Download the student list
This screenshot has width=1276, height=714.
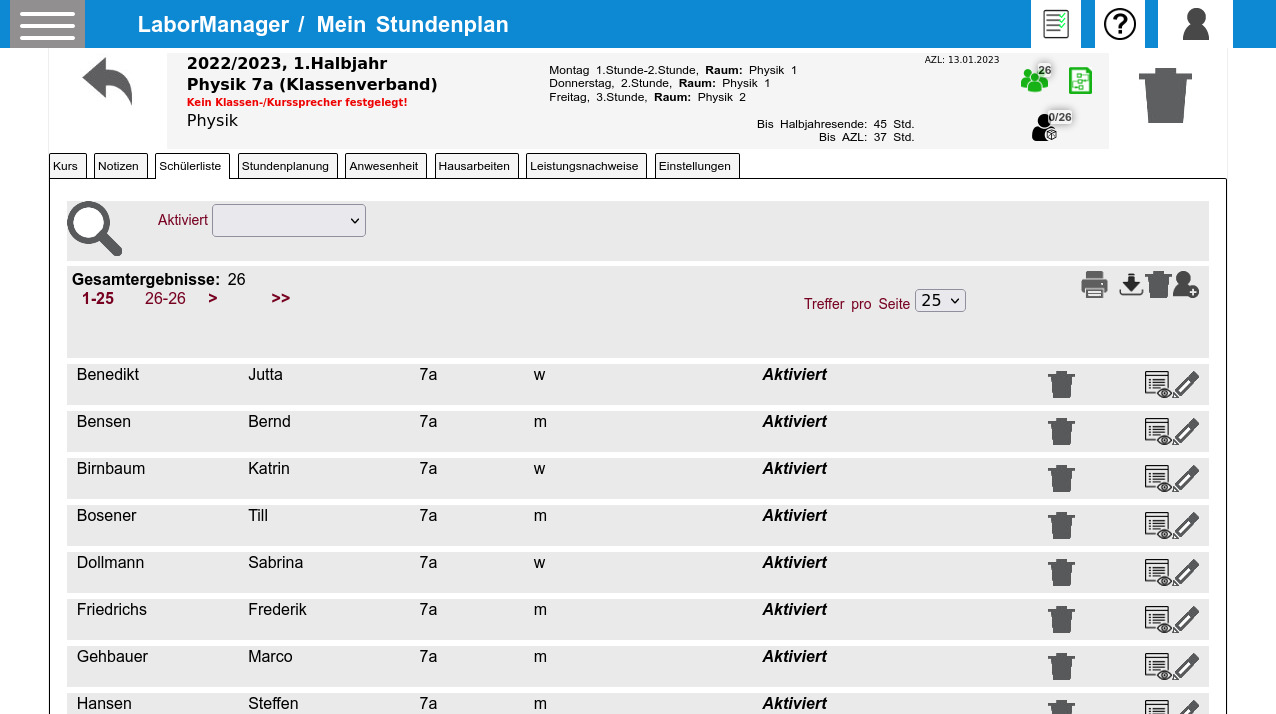pos(1131,285)
